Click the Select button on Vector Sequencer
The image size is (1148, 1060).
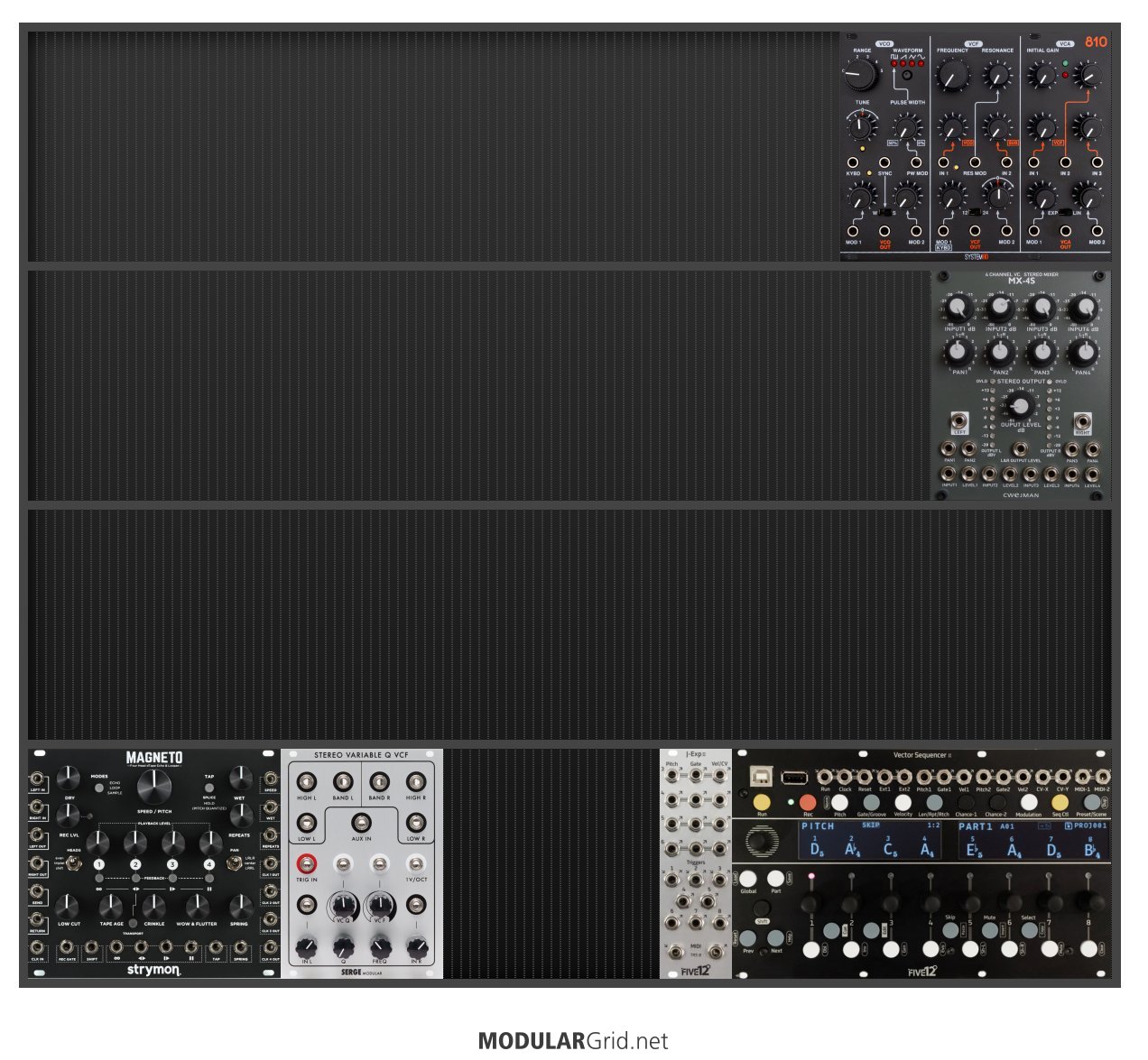1030,930
